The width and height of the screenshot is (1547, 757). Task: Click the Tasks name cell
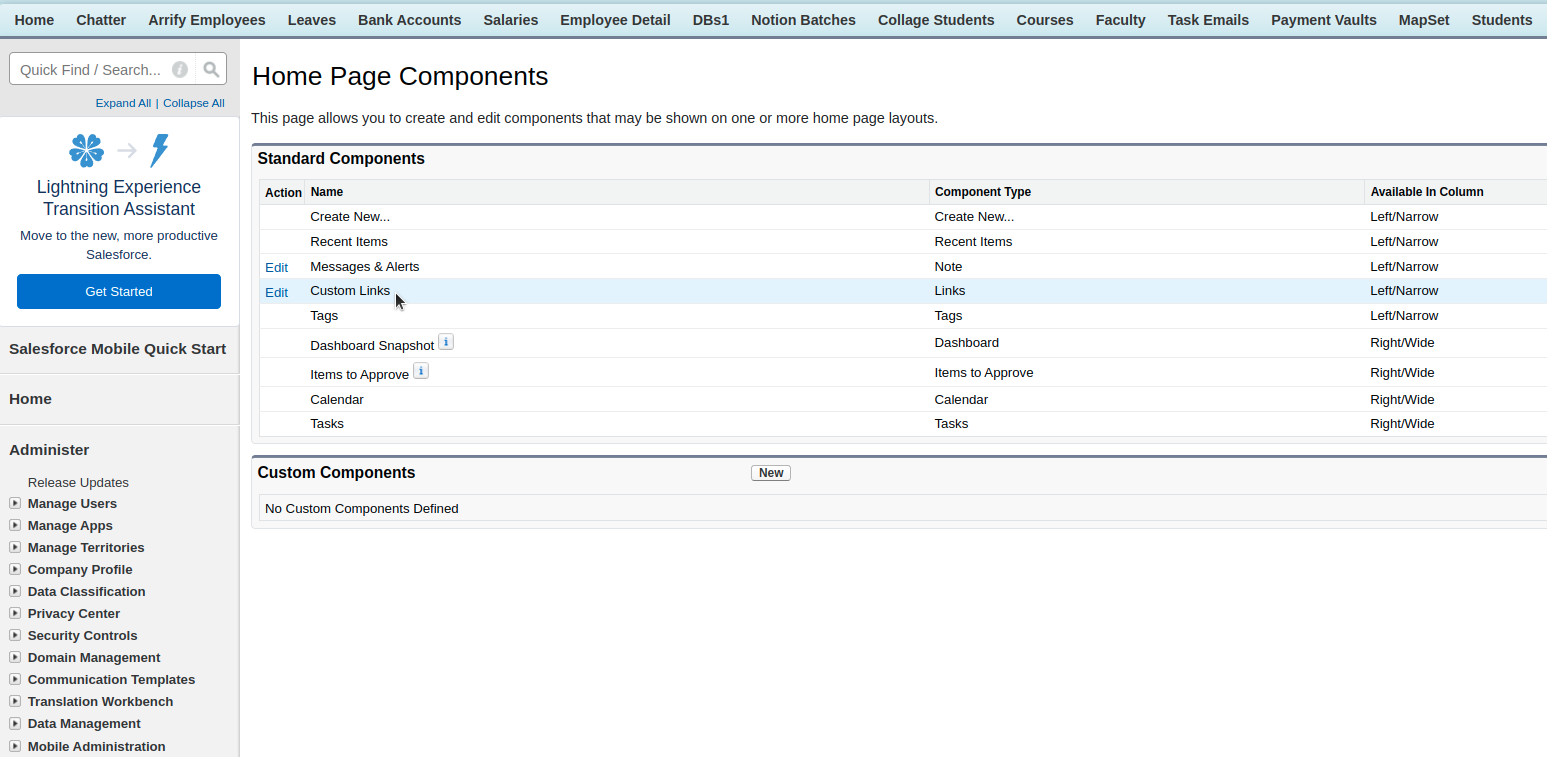point(327,424)
